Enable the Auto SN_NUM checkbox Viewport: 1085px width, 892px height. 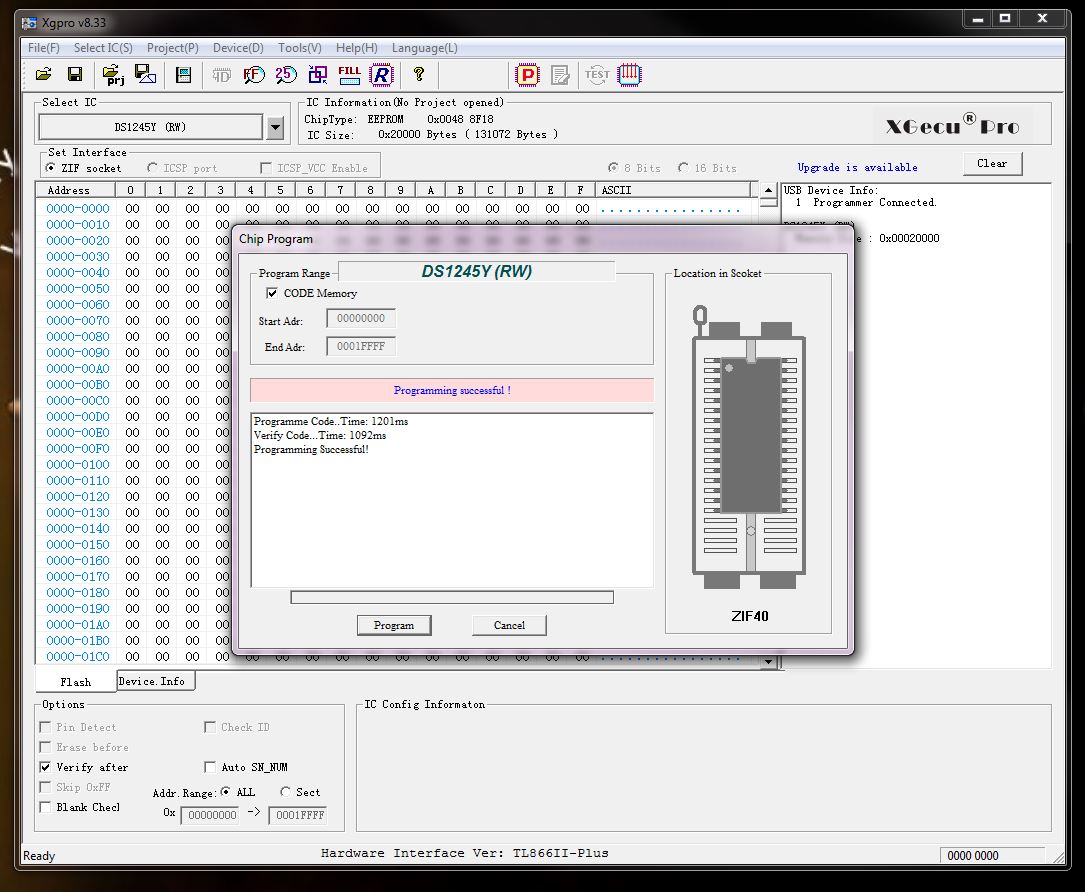tap(210, 767)
